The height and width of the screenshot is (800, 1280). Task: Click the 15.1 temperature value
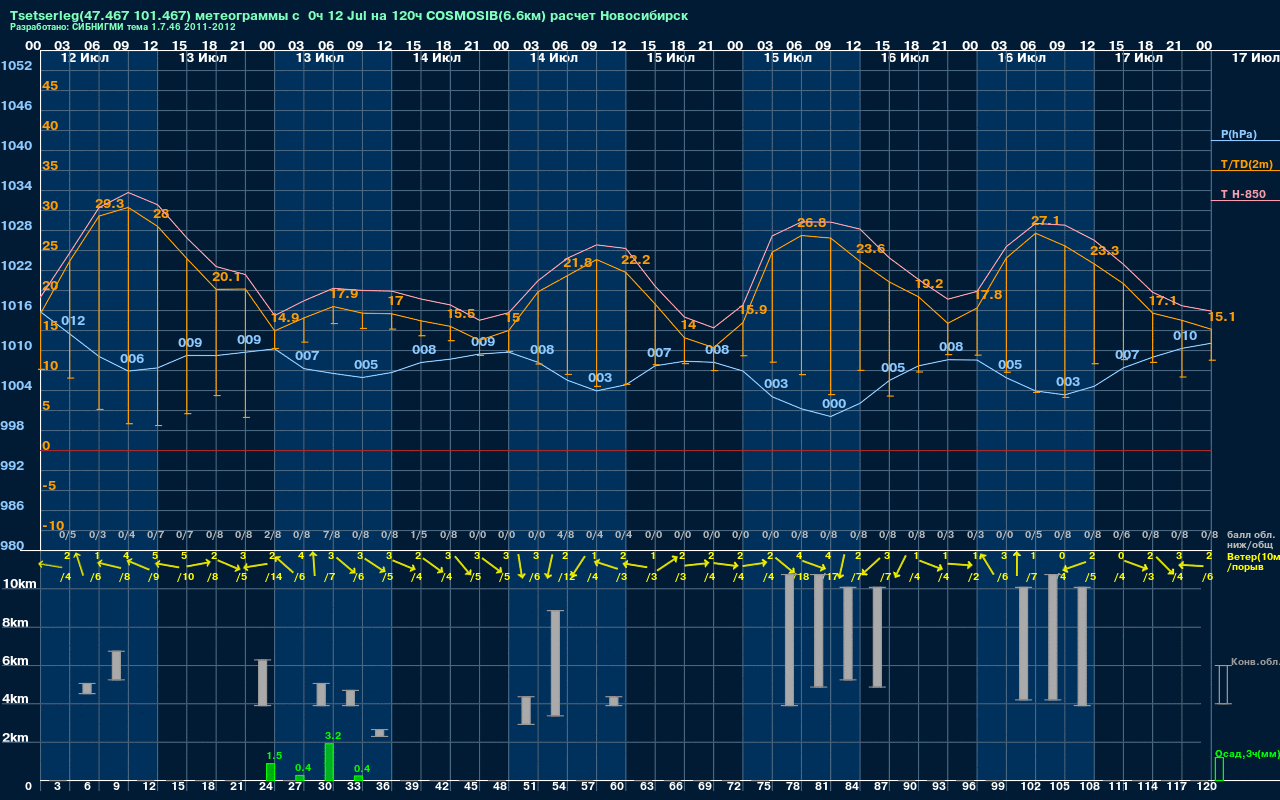(1224, 317)
